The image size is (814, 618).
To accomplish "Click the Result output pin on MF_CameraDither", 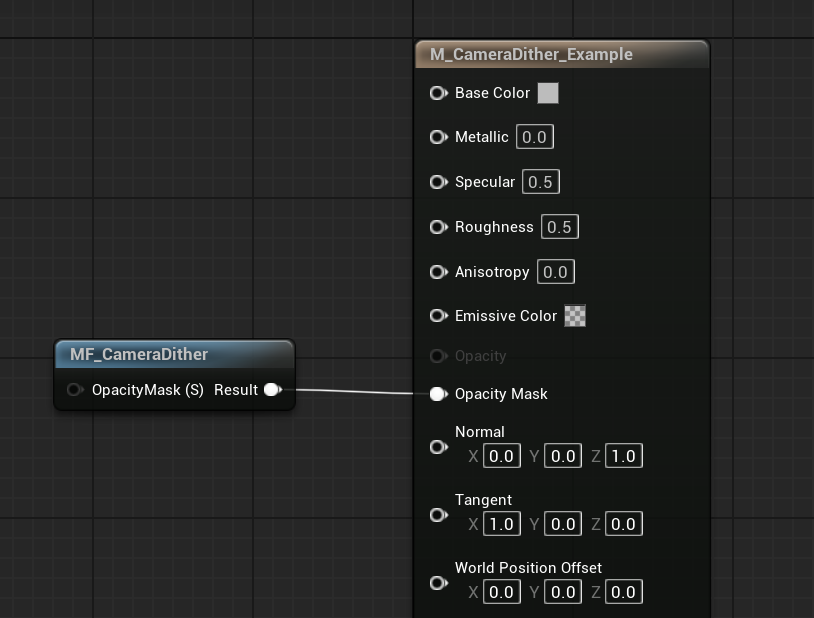I will tap(272, 390).
